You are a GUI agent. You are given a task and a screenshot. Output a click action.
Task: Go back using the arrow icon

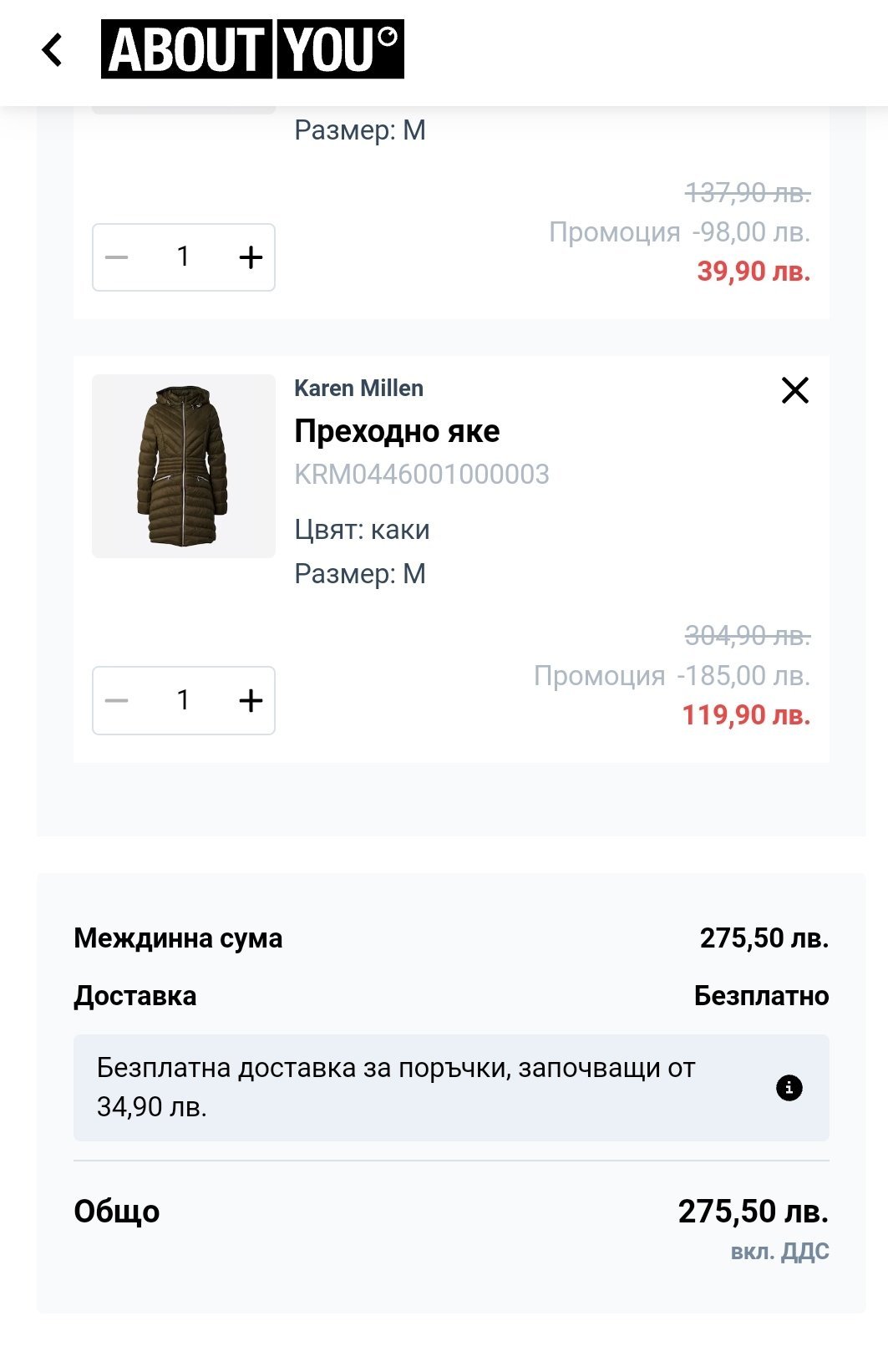click(x=53, y=50)
